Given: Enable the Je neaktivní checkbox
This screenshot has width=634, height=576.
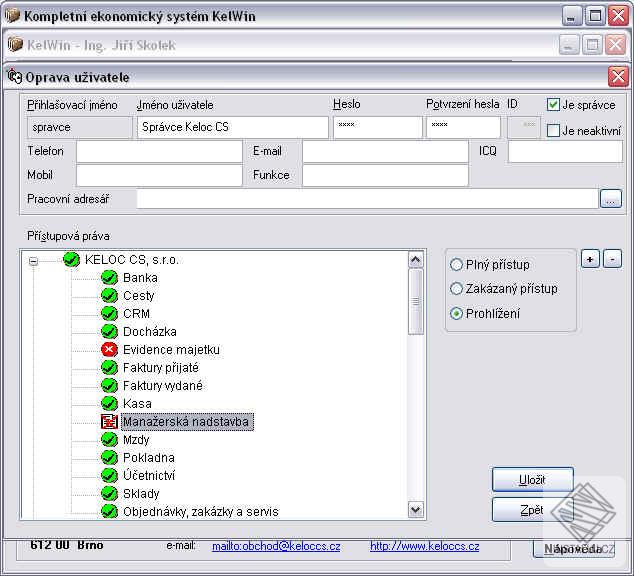Looking at the screenshot, I should pyautogui.click(x=553, y=131).
